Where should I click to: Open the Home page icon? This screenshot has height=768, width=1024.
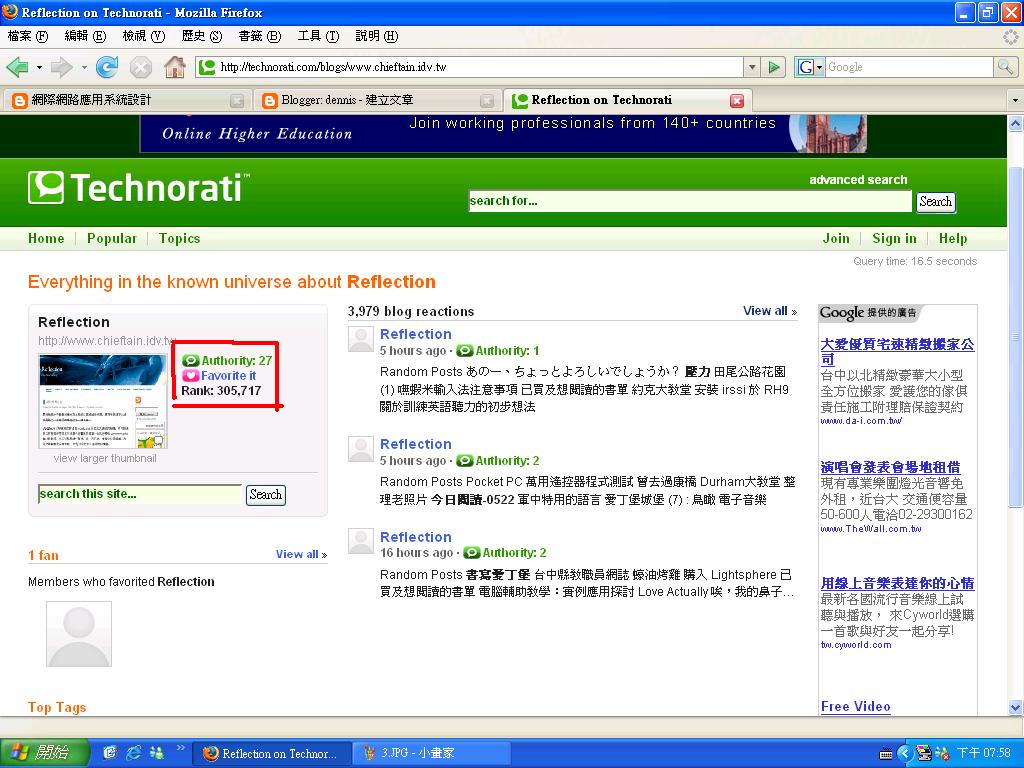174,67
